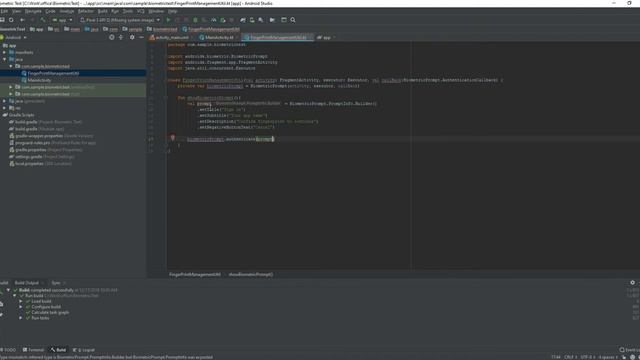
Task: Open the Build menu
Action: 102,11
